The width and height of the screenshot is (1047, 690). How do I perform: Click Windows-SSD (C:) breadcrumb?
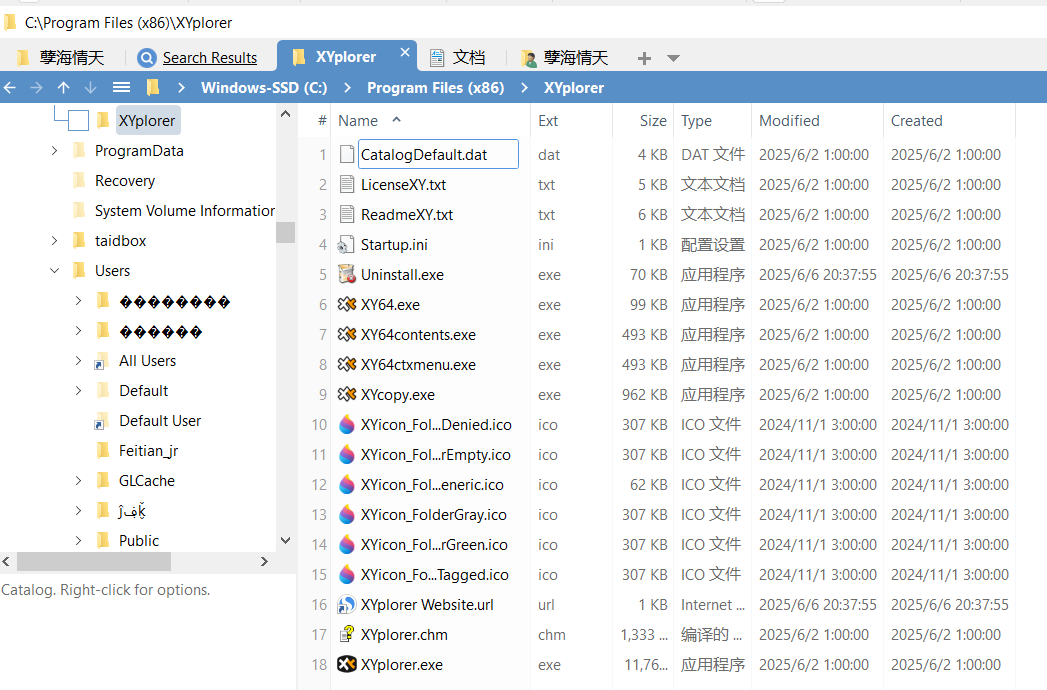pos(264,88)
